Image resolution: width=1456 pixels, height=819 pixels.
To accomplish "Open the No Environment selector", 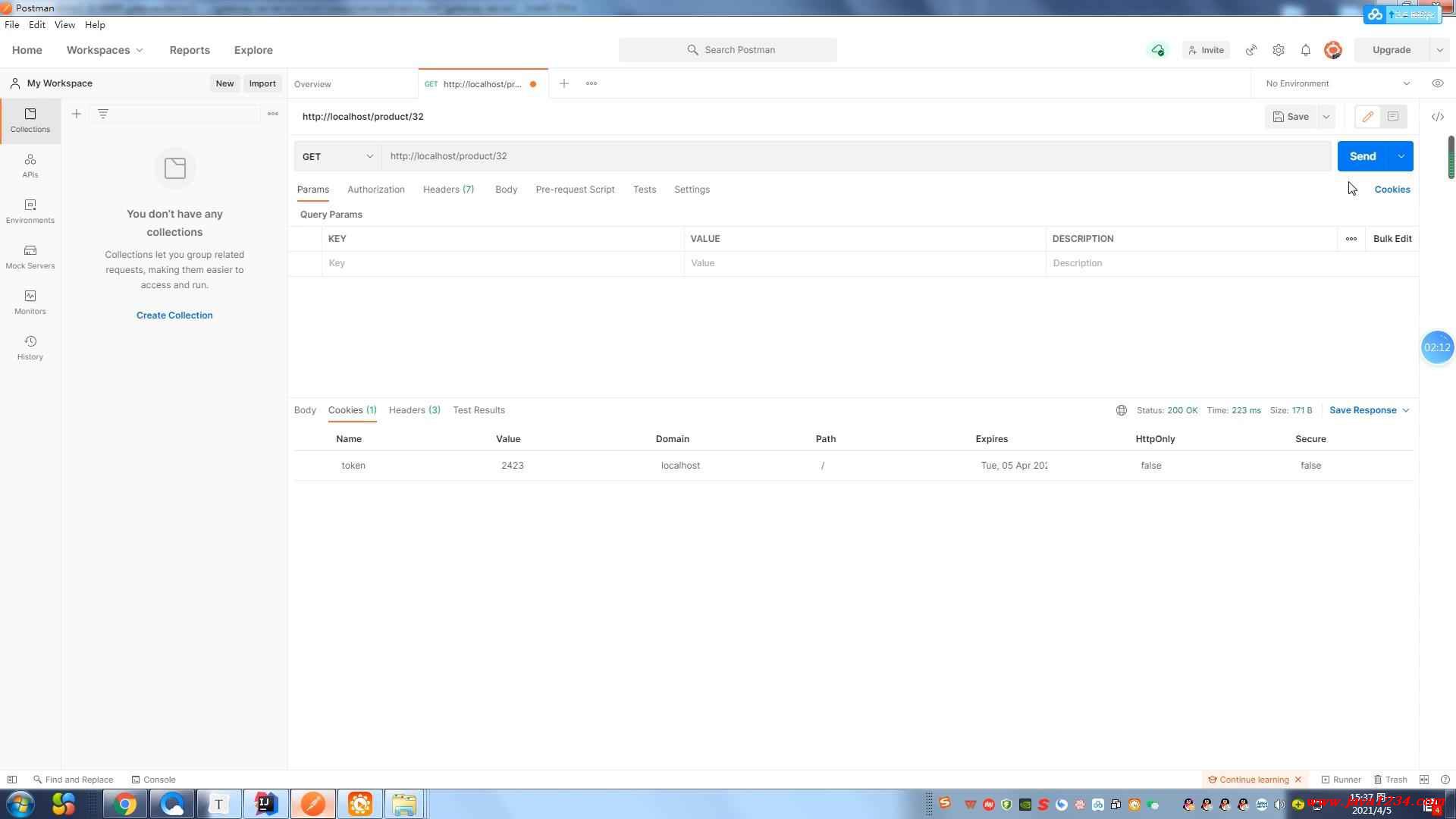I will tap(1338, 83).
